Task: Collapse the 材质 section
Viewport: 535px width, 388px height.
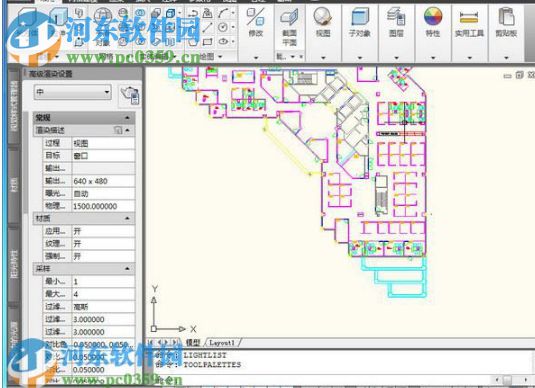Action: pyautogui.click(x=127, y=218)
